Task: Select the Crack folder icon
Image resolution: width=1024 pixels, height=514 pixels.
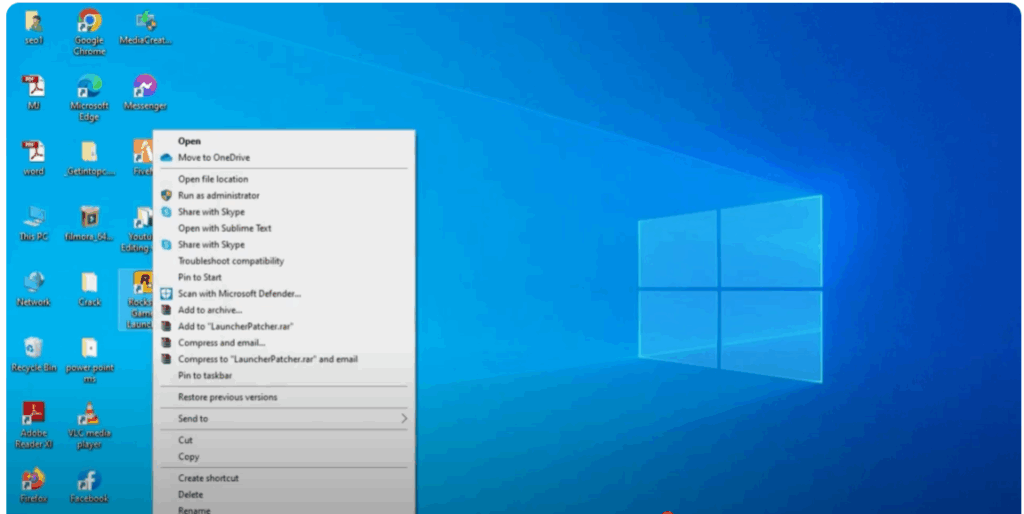Action: [89, 289]
